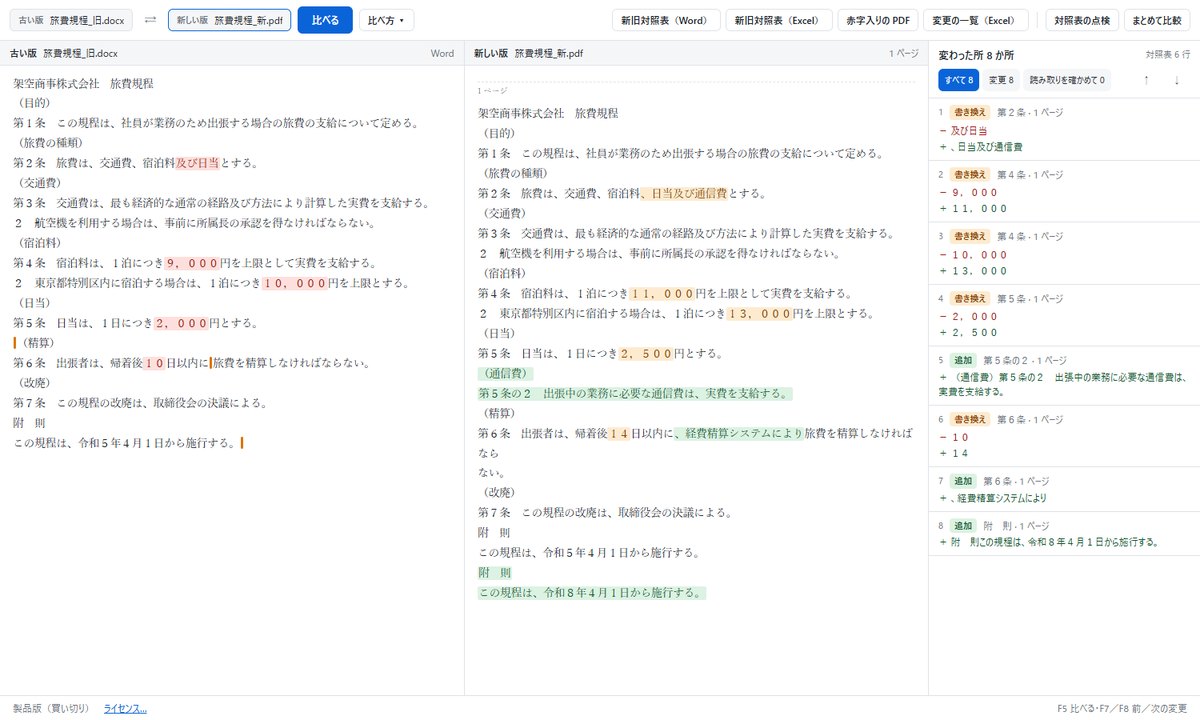Click highlighted 9,000 in old version
The height and width of the screenshot is (720, 1200).
tap(194, 263)
